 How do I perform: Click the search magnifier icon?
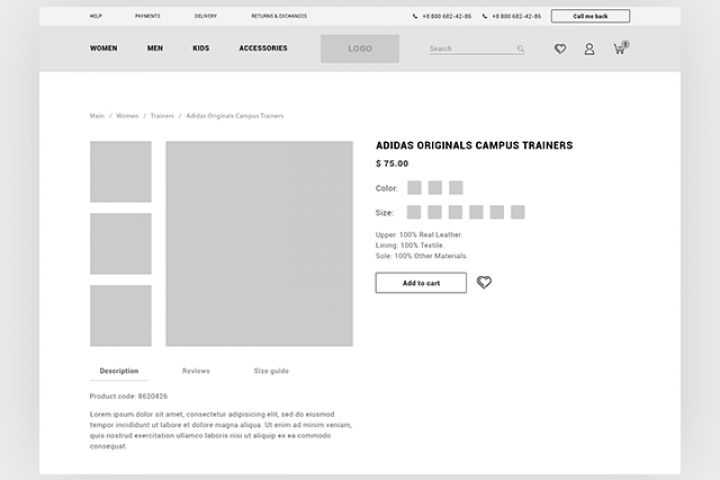[520, 48]
